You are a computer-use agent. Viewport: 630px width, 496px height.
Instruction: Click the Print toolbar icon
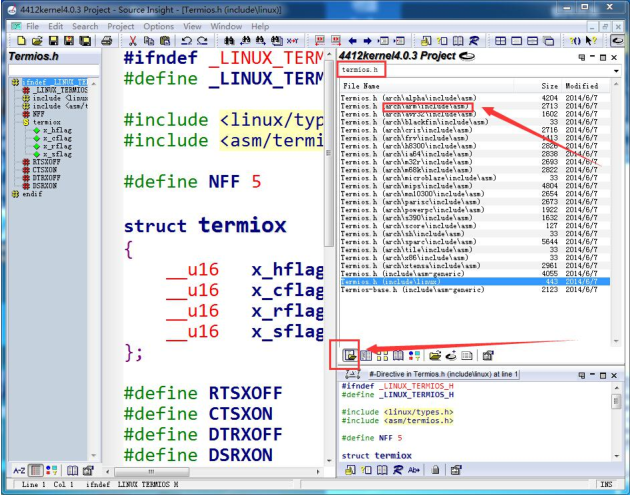point(106,41)
